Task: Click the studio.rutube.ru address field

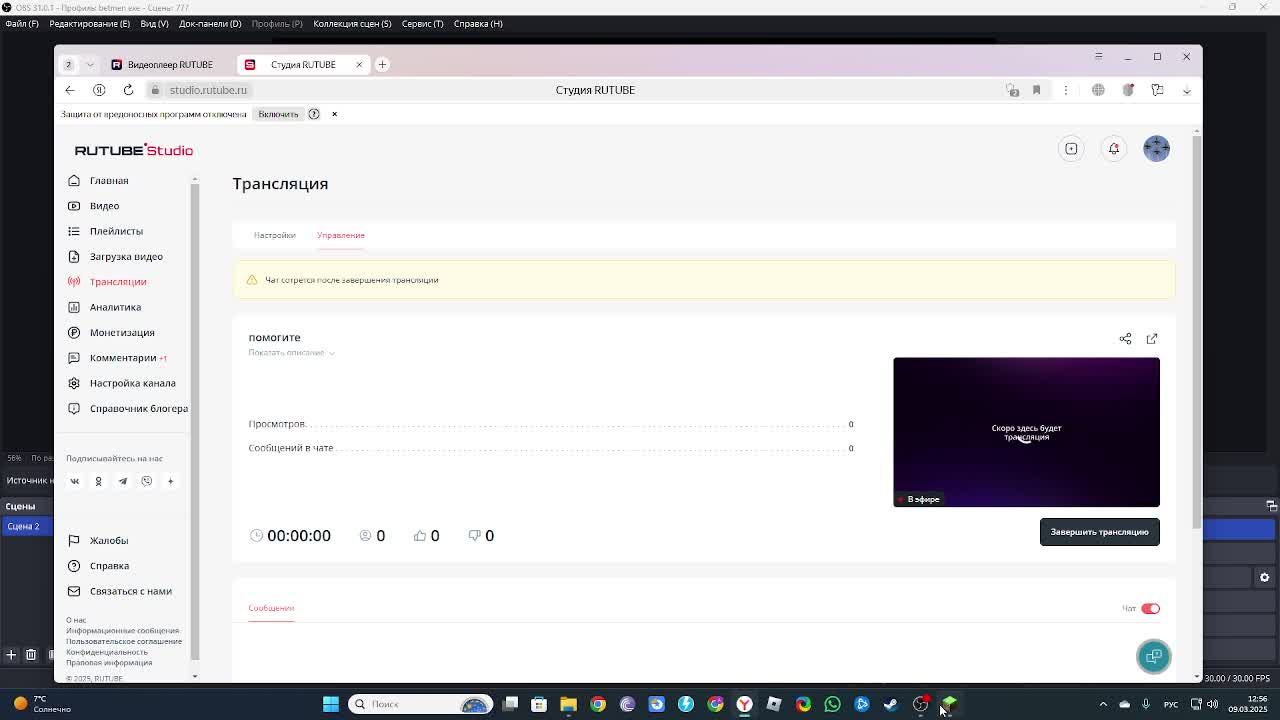Action: point(208,90)
